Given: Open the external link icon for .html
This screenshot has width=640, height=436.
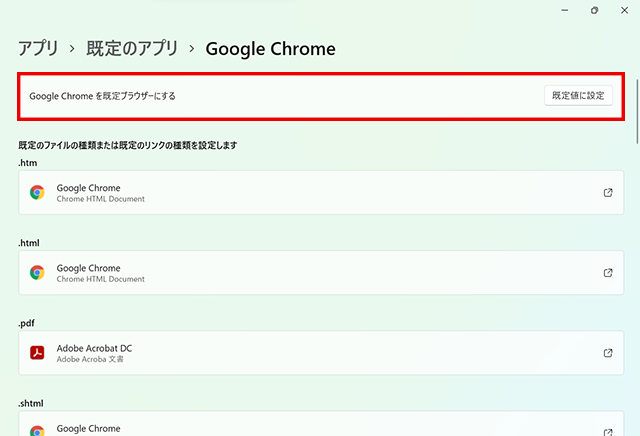Looking at the screenshot, I should (608, 272).
